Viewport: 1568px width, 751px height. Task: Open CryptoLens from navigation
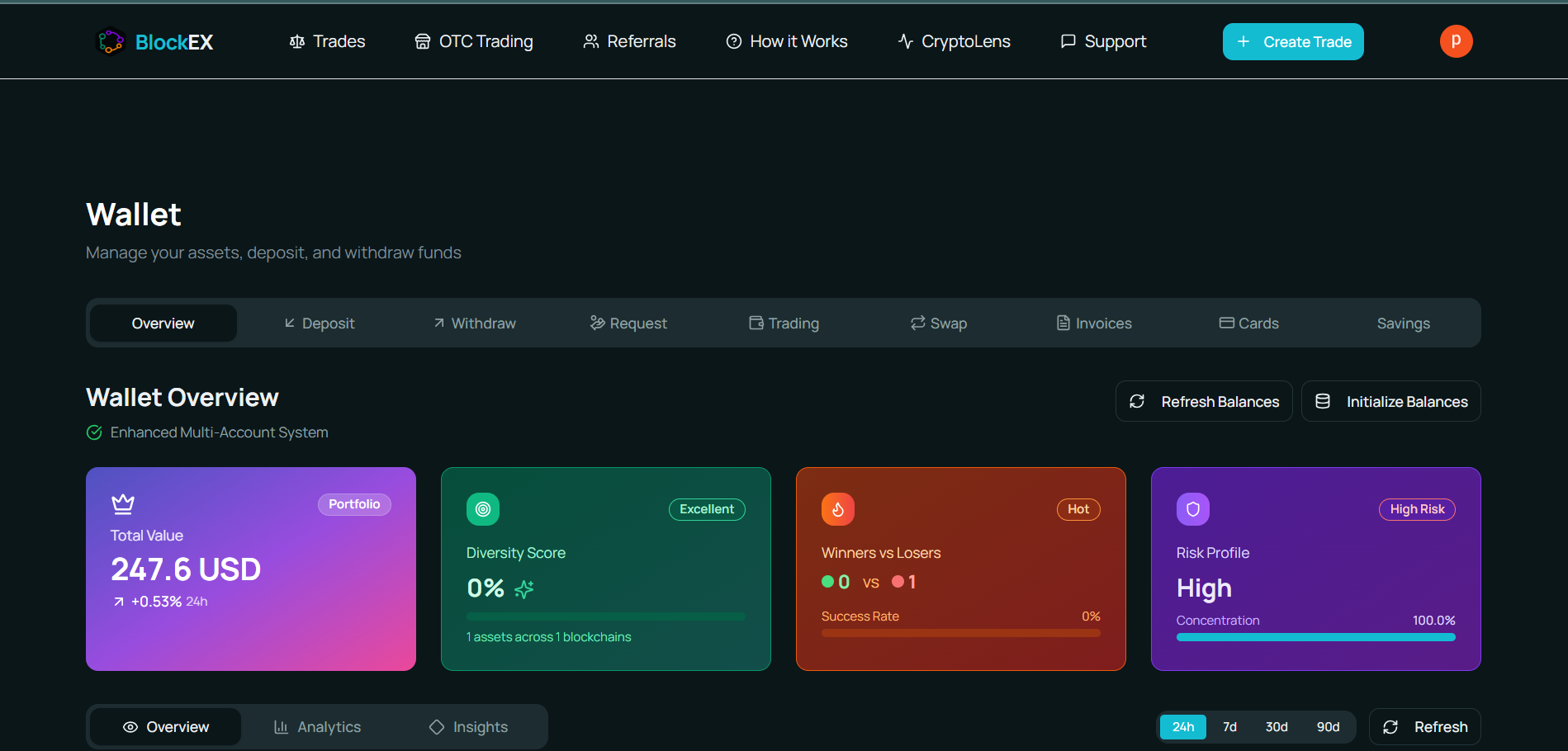(954, 41)
